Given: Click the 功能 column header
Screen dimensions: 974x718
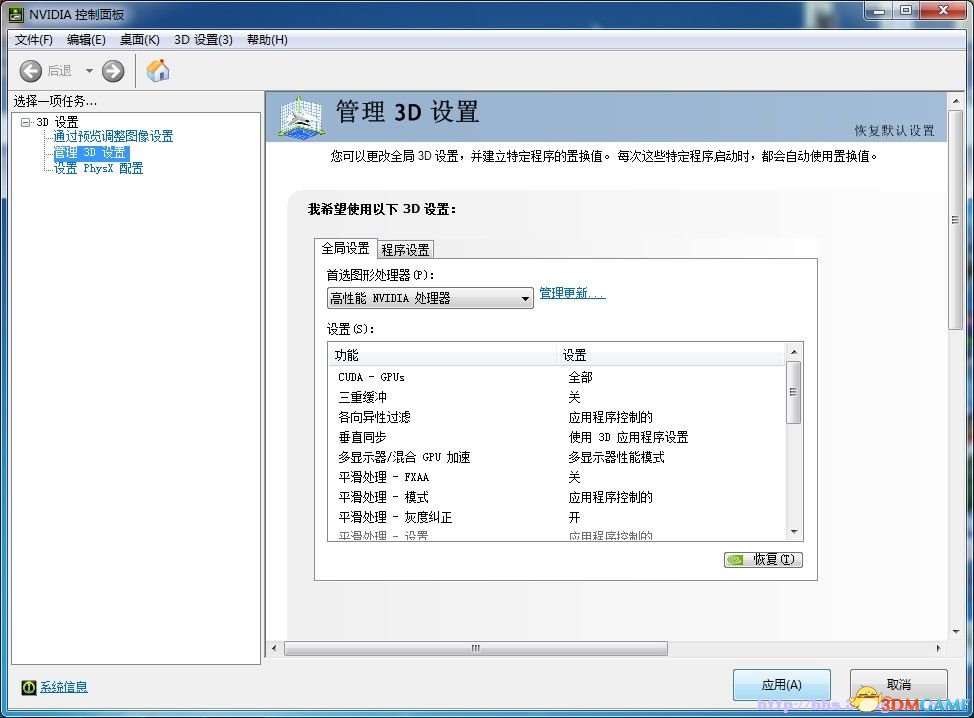Looking at the screenshot, I should coord(442,355).
